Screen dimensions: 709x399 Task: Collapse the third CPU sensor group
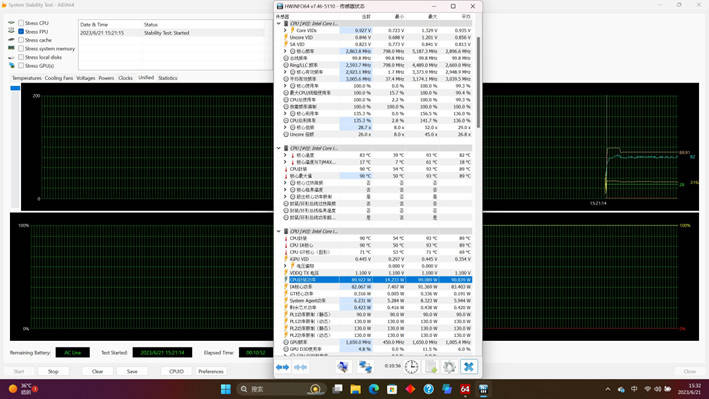279,231
